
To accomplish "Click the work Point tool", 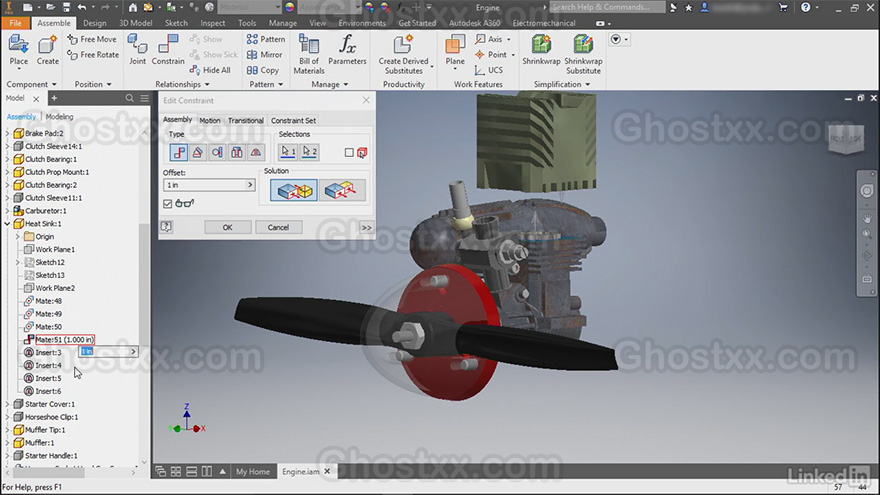I will (x=494, y=54).
